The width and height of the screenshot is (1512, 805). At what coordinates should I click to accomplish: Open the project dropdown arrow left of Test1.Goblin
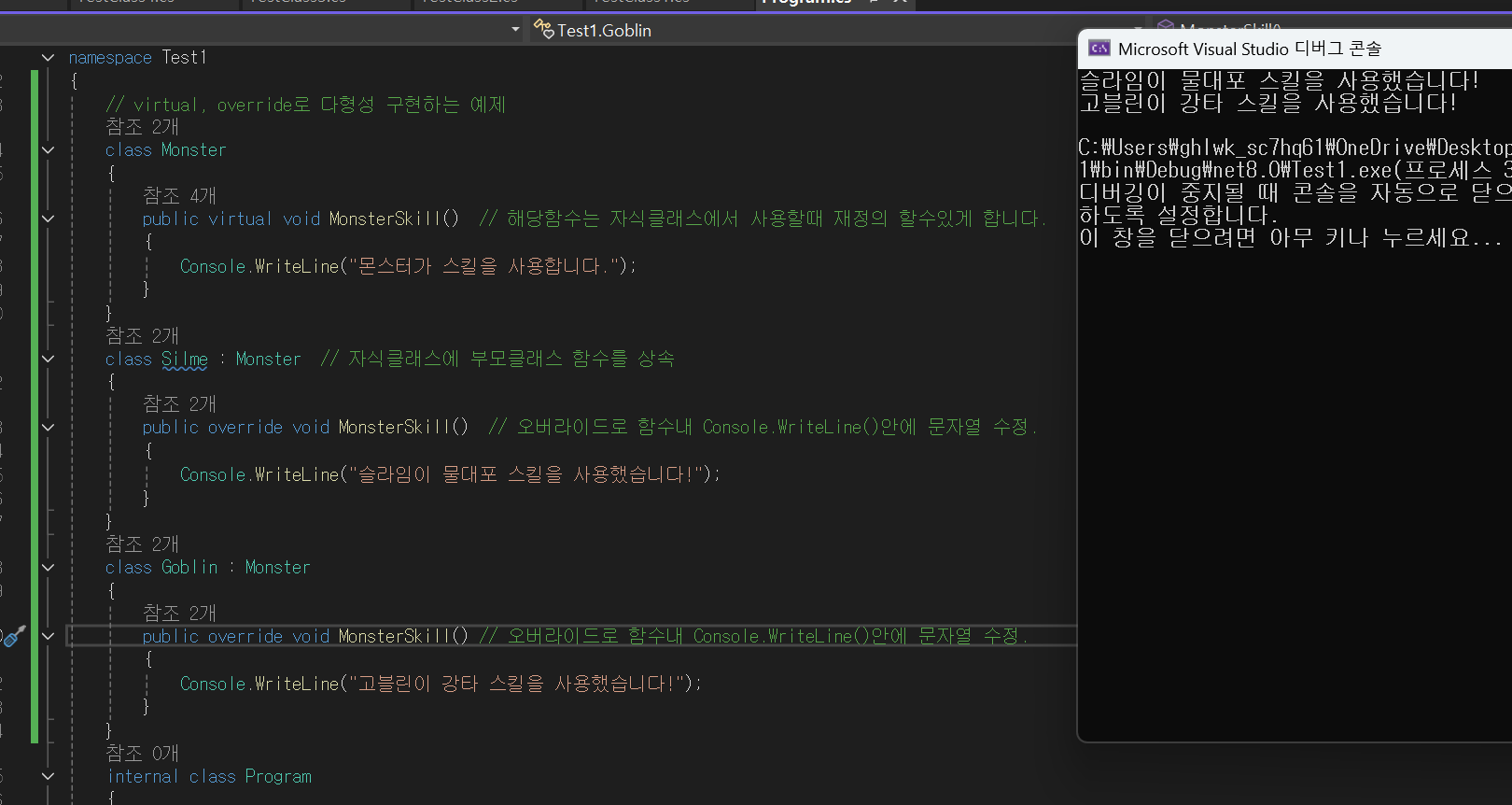pyautogui.click(x=515, y=30)
